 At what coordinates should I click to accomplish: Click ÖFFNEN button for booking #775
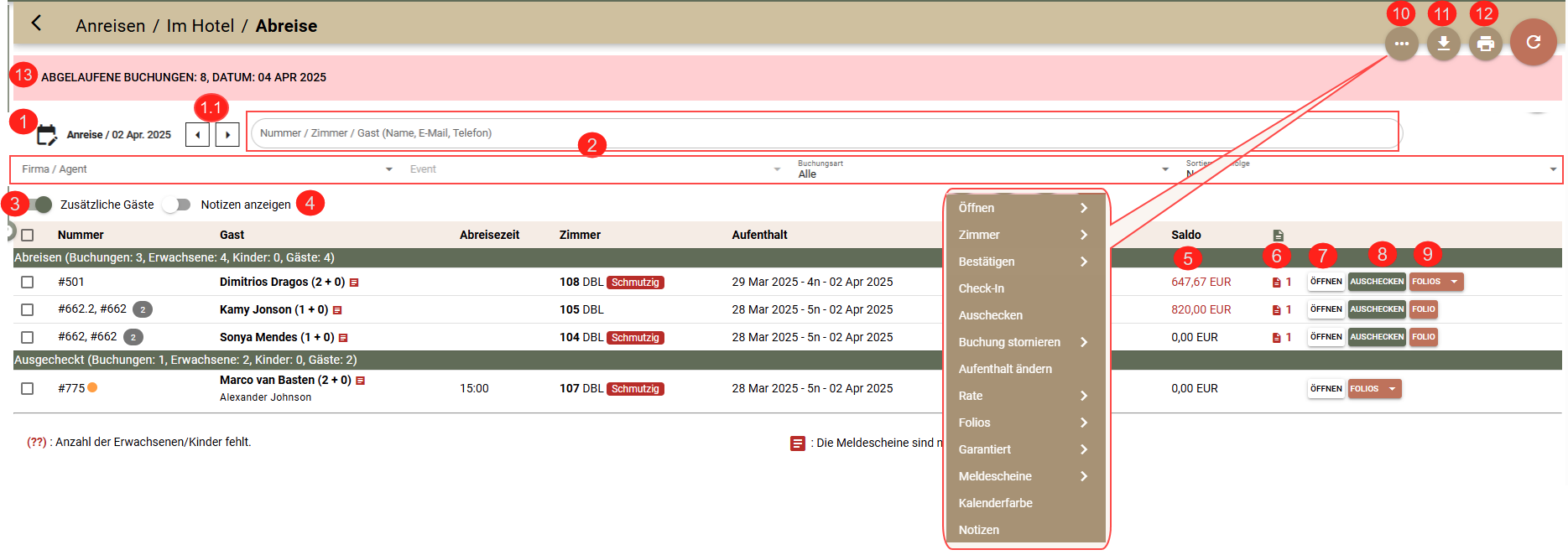(1326, 389)
